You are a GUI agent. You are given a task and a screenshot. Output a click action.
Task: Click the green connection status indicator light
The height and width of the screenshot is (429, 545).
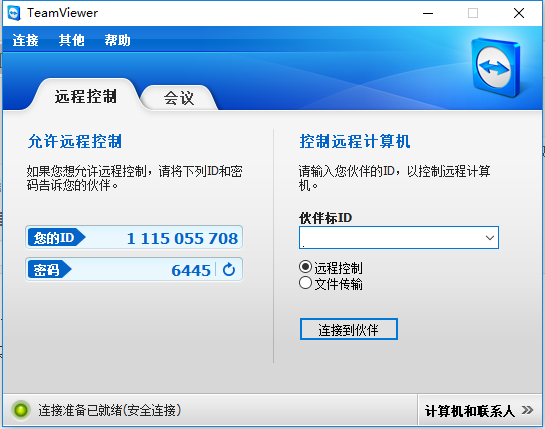[21, 410]
